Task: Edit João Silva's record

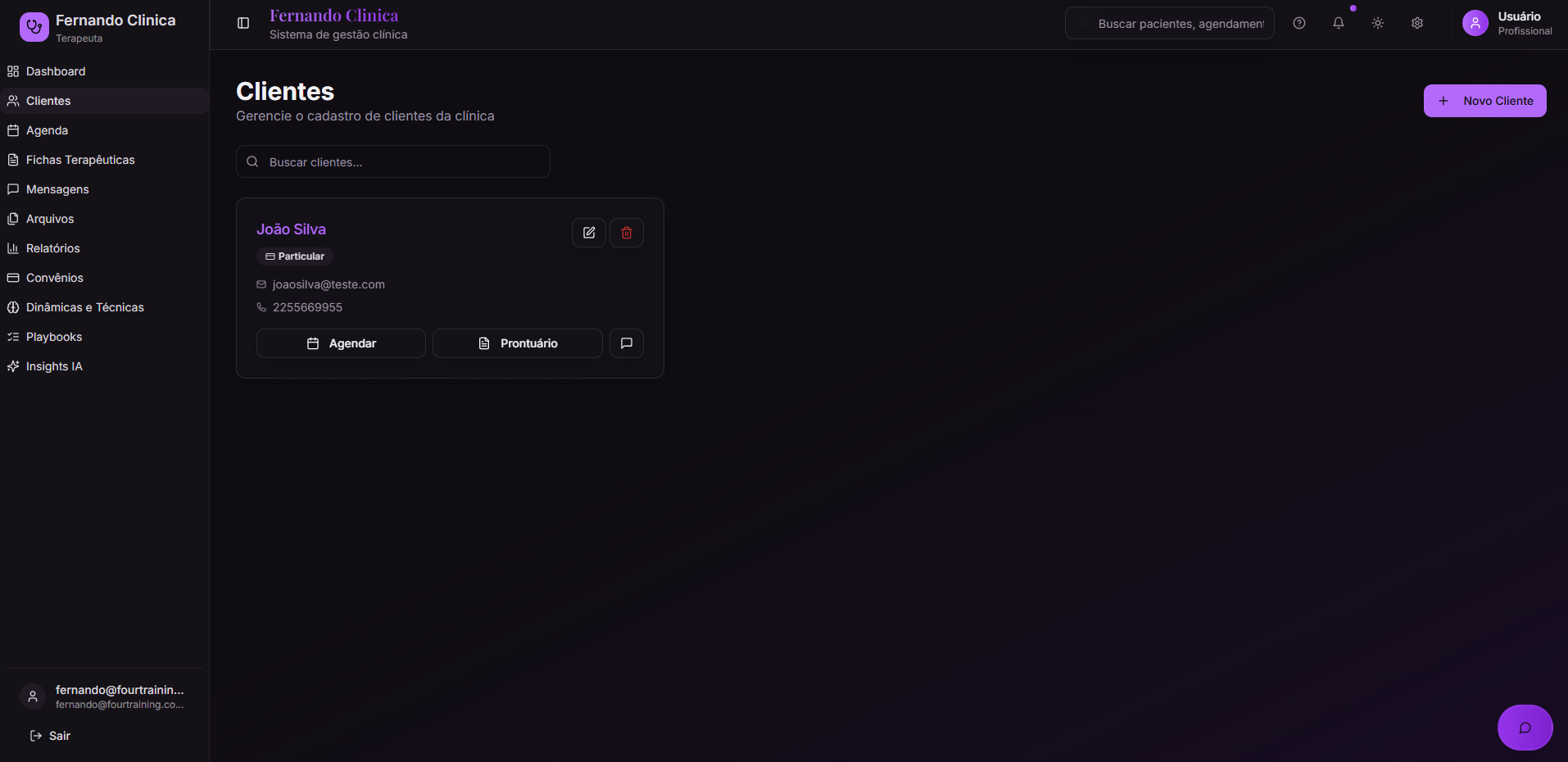Action: click(589, 233)
